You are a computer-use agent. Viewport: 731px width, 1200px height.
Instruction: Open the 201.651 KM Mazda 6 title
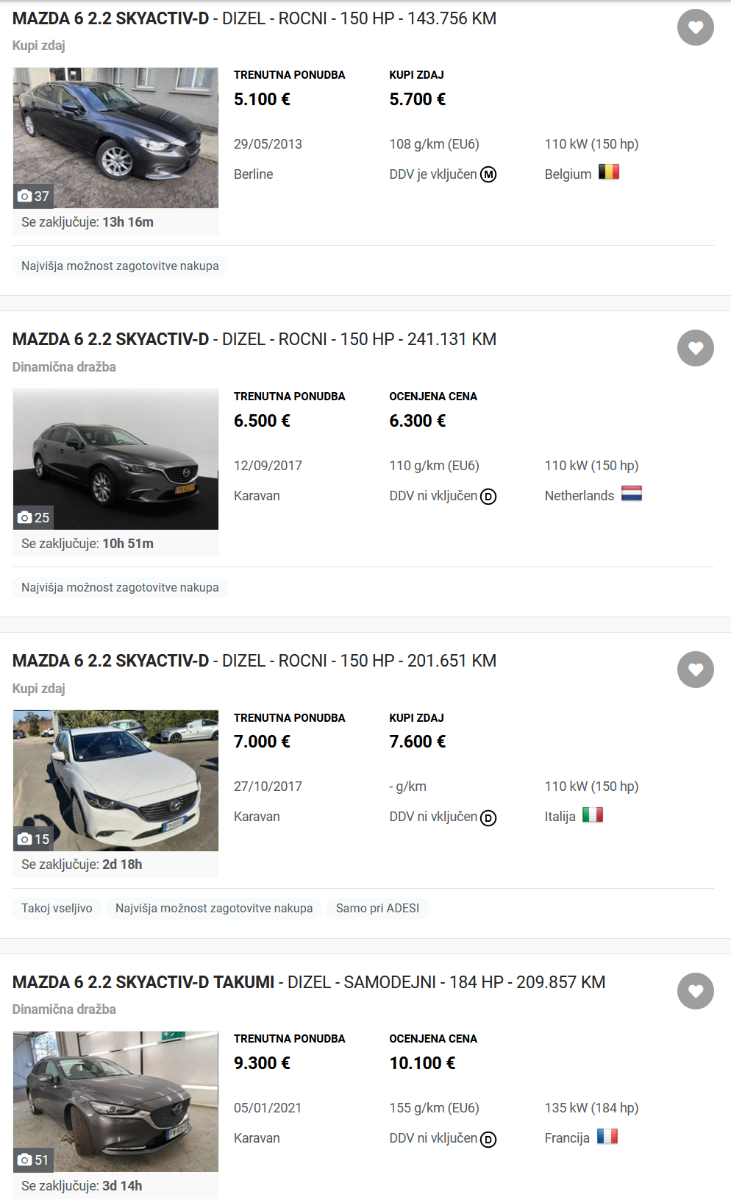point(254,661)
